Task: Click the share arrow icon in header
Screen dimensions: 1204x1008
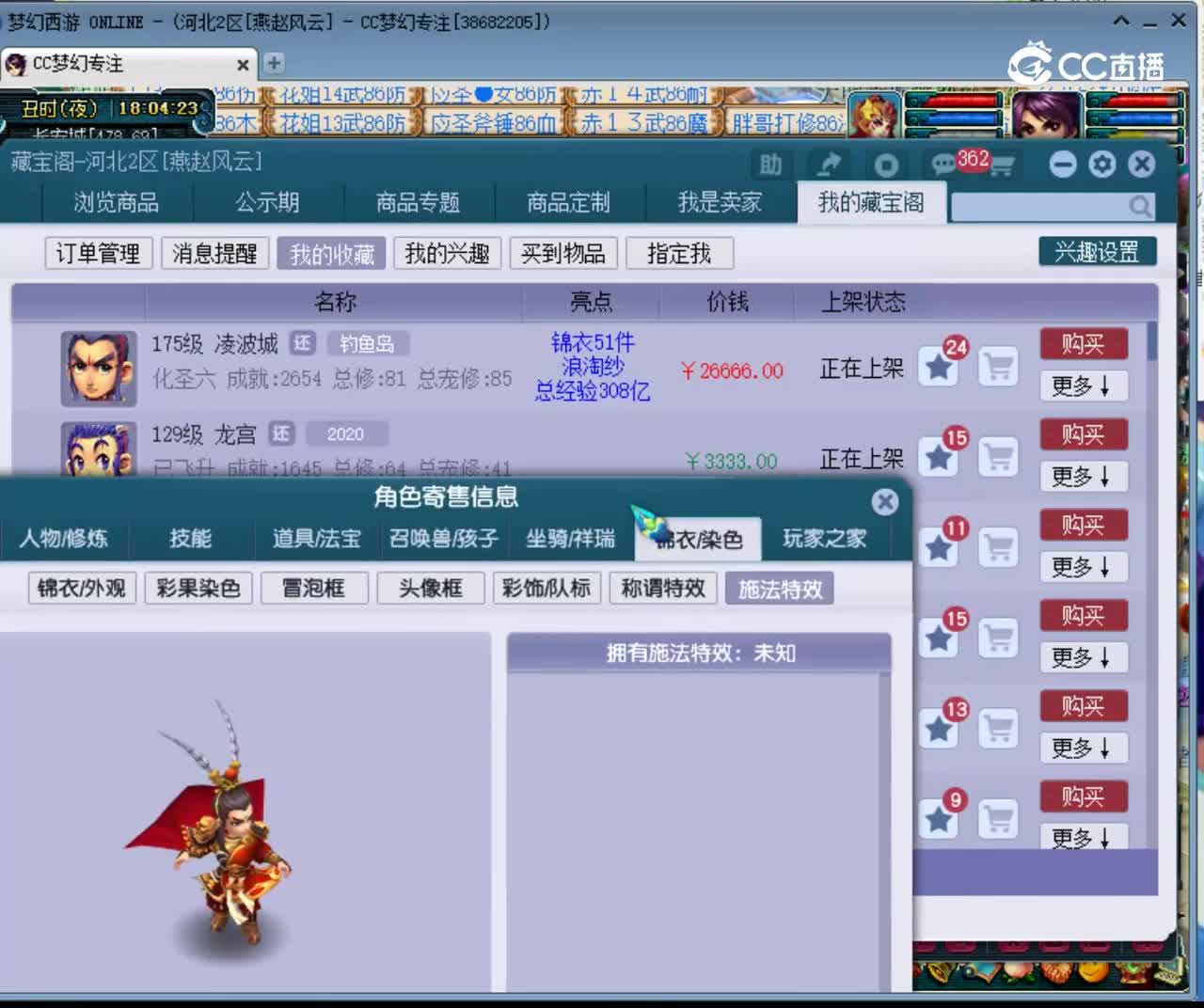Action: [x=829, y=165]
